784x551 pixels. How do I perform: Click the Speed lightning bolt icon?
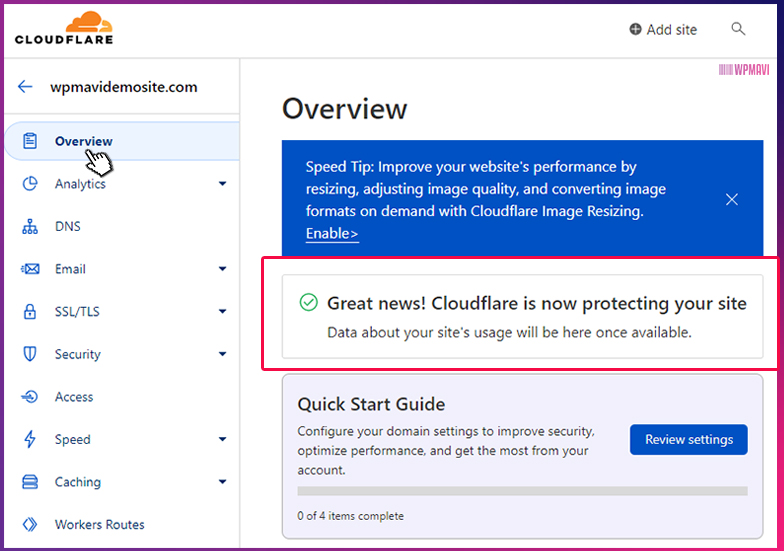pyautogui.click(x=30, y=439)
